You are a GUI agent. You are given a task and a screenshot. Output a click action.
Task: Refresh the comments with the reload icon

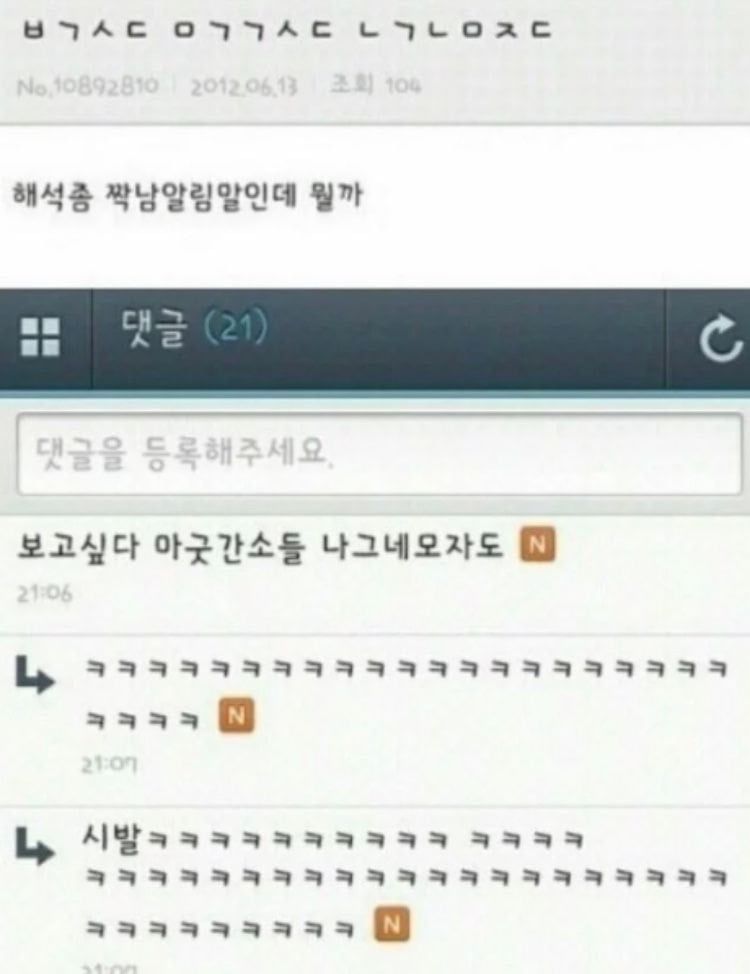(720, 339)
